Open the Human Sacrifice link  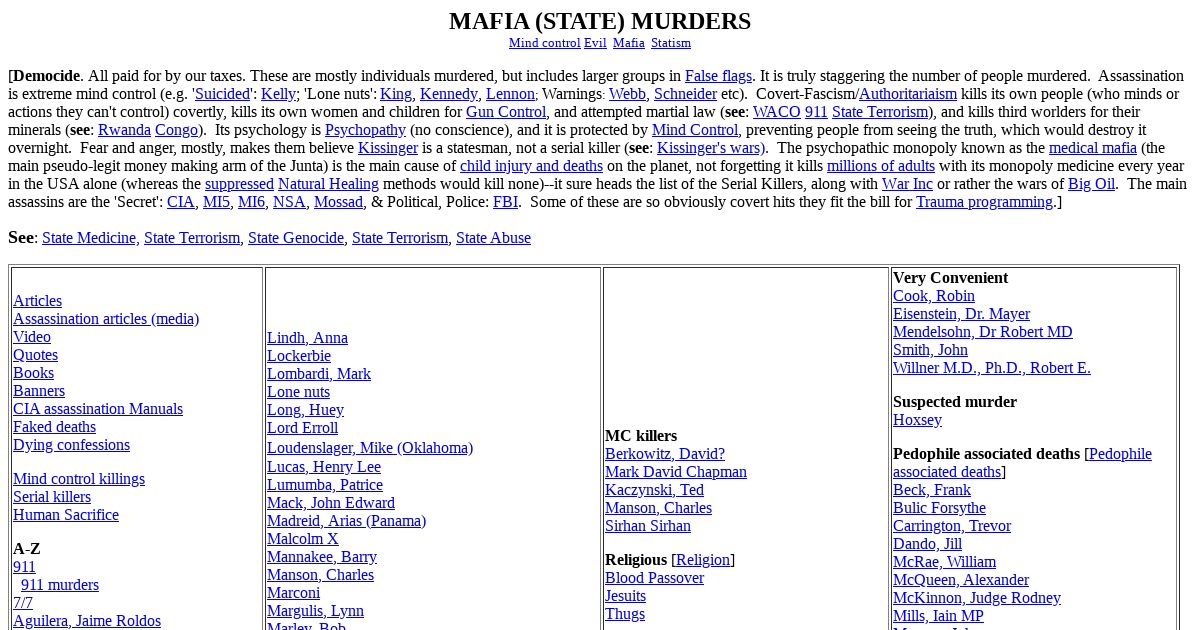click(x=66, y=515)
